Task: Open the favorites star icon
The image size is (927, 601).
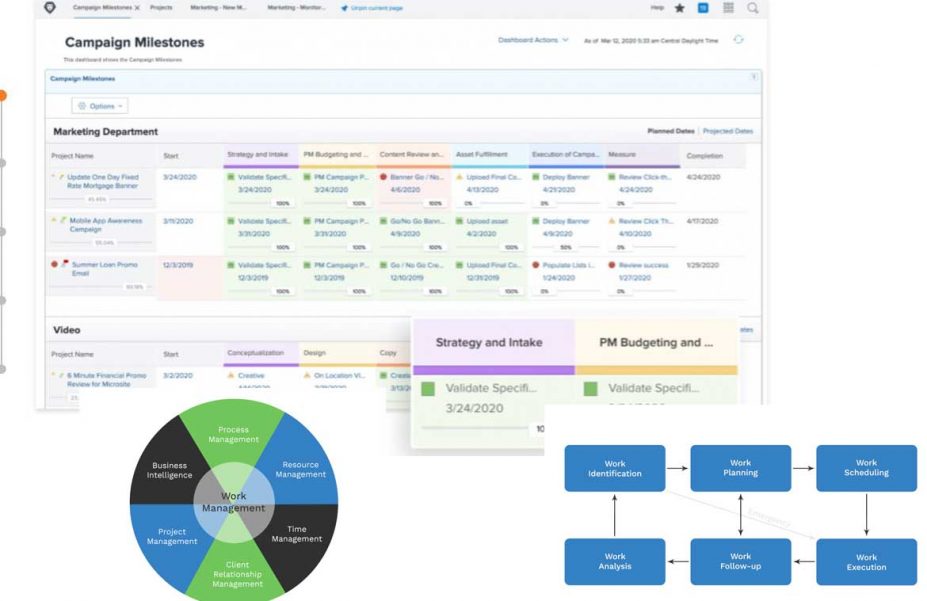Action: point(680,8)
